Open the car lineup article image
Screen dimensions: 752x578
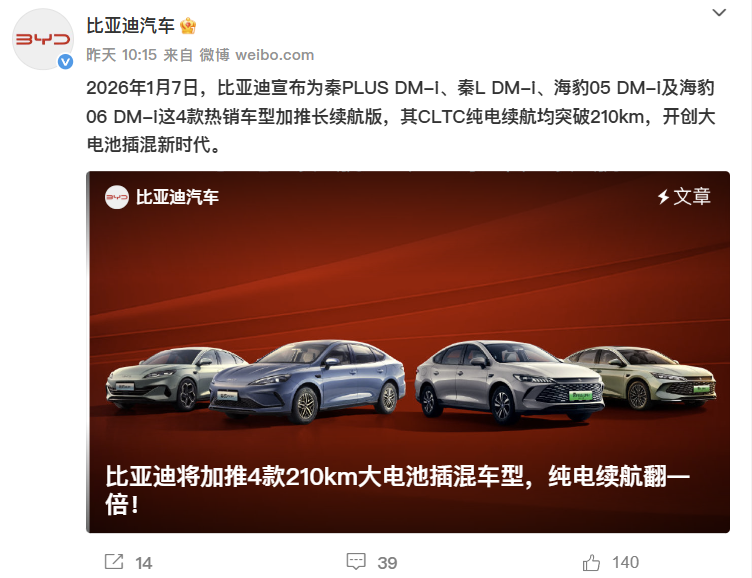[408, 352]
